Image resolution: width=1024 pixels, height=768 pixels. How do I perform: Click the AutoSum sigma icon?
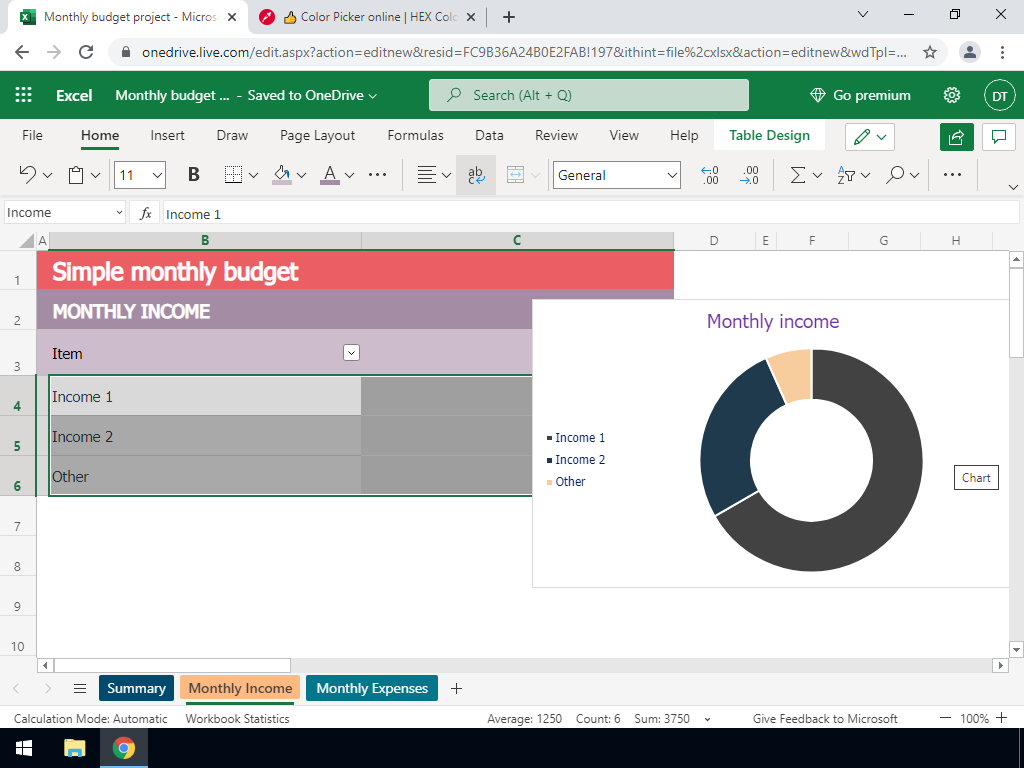click(798, 175)
